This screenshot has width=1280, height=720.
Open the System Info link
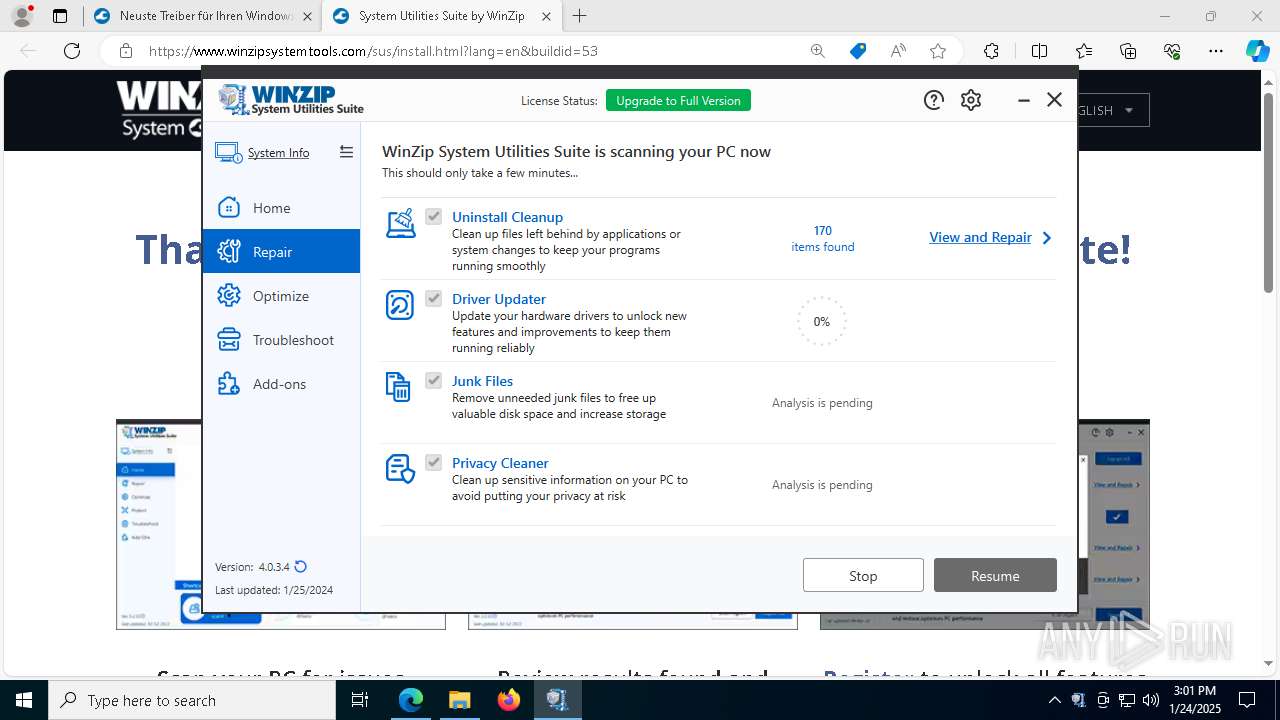coord(278,153)
